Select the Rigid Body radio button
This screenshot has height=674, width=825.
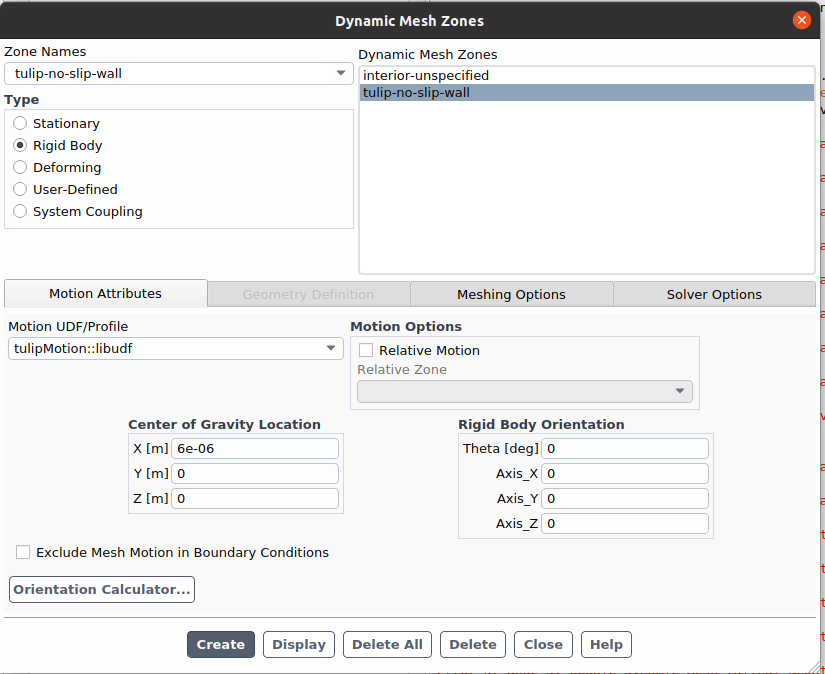[x=20, y=146]
